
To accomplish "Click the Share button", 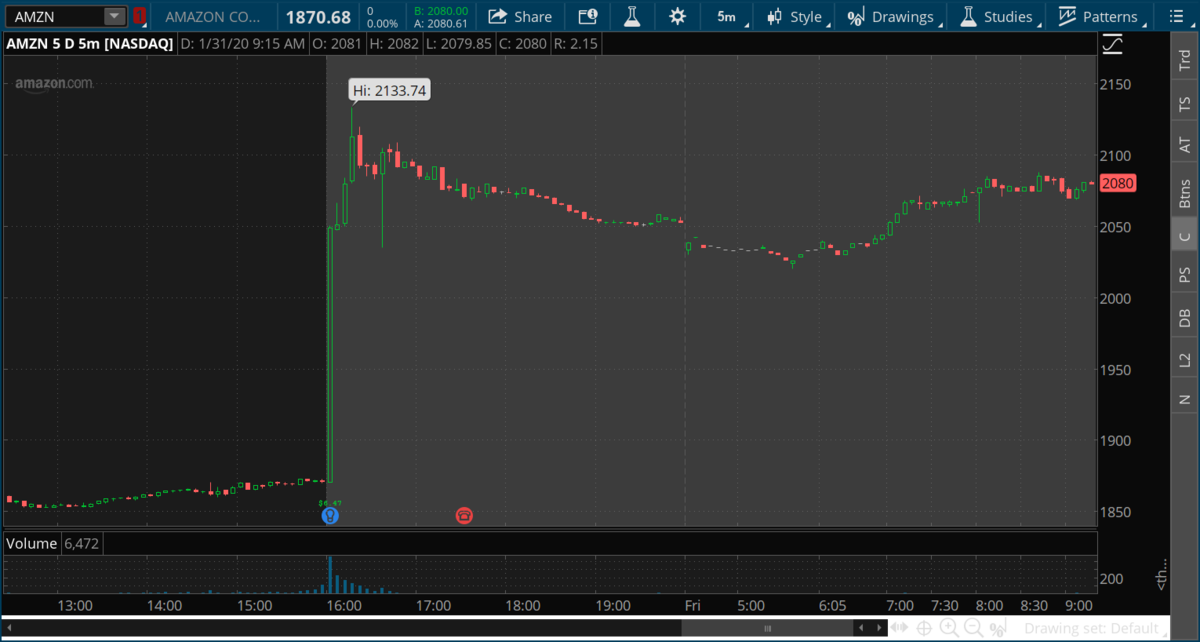I will click(520, 17).
